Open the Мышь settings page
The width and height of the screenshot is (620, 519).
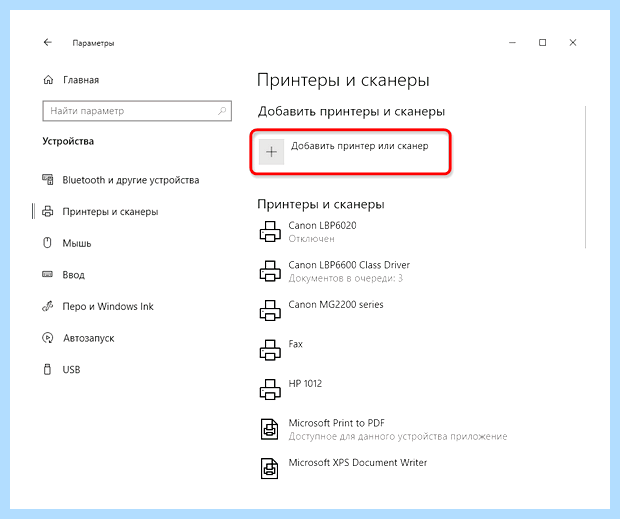[x=77, y=243]
